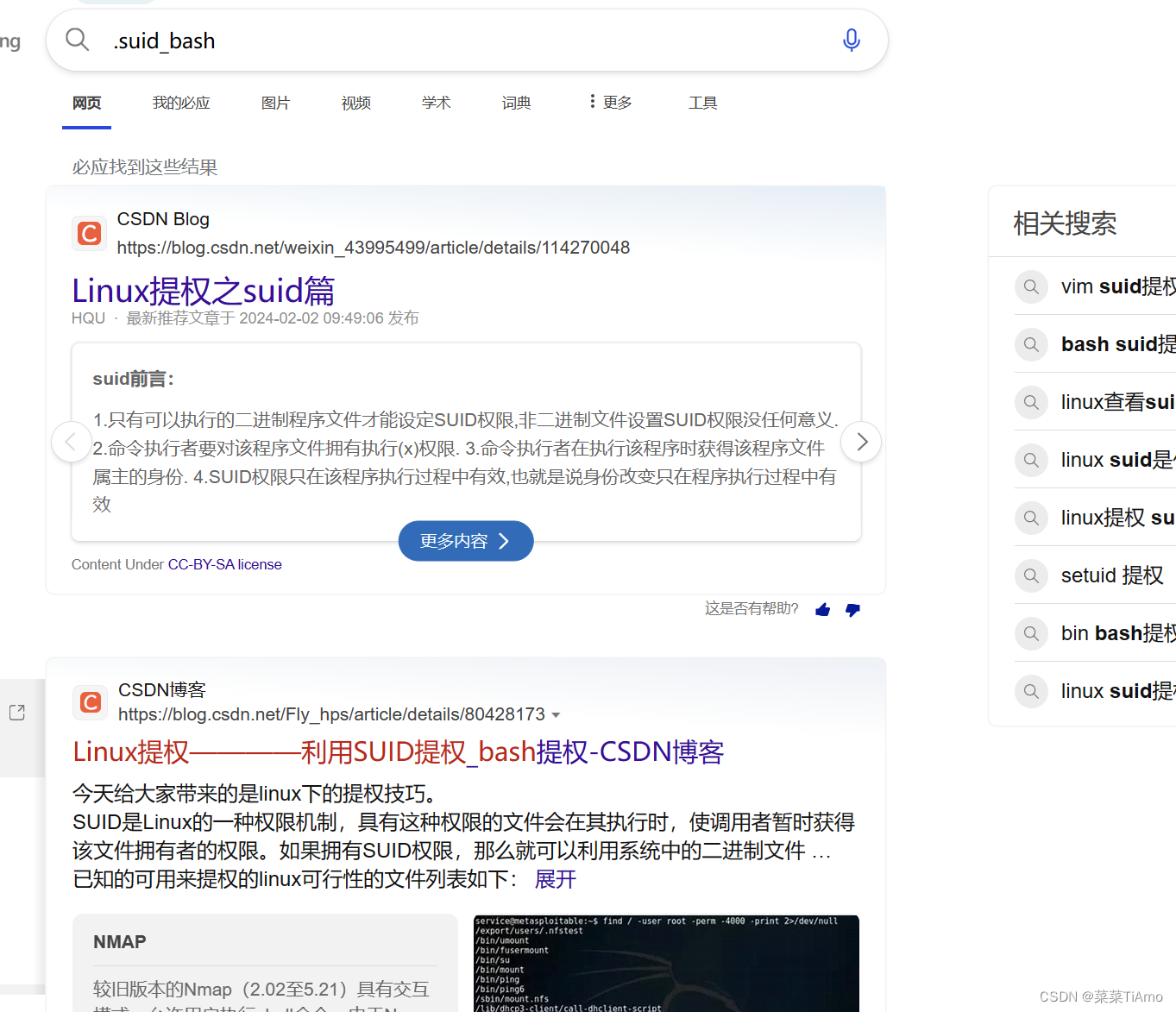Viewport: 1176px width, 1012px height.
Task: Click the weixin_43995499 article URL
Action: pos(374,248)
